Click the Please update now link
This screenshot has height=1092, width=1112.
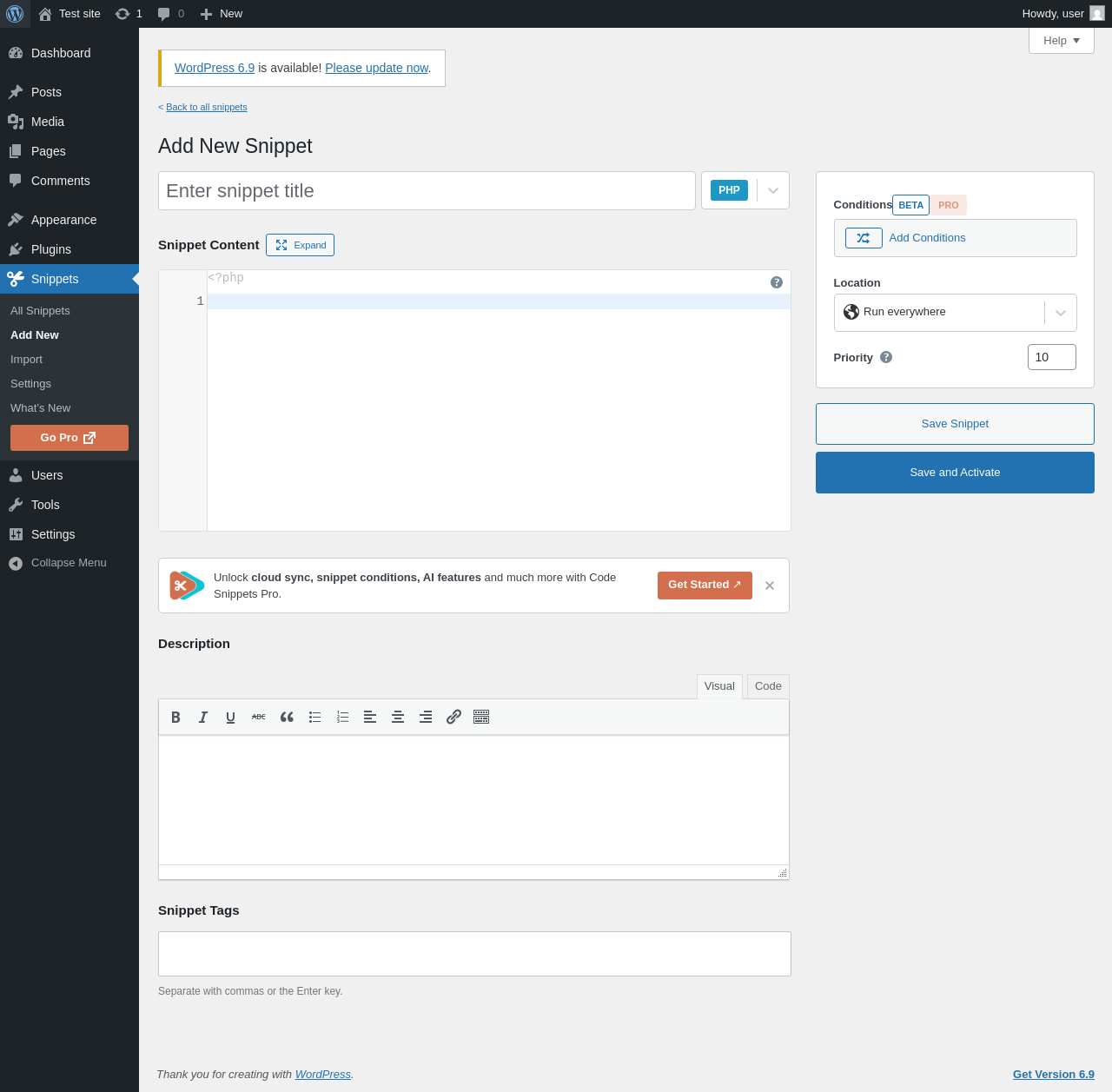pyautogui.click(x=376, y=68)
